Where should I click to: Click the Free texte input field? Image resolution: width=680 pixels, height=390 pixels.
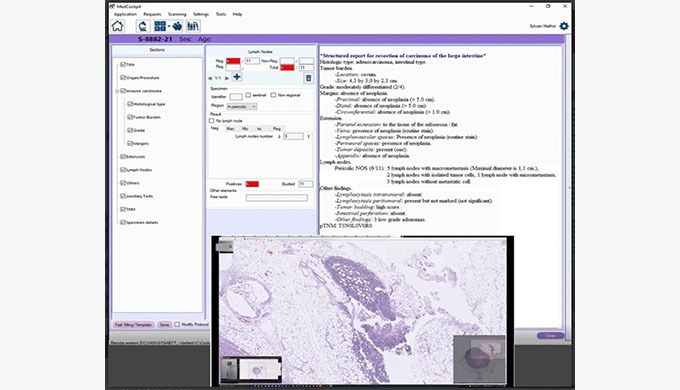(x=277, y=198)
